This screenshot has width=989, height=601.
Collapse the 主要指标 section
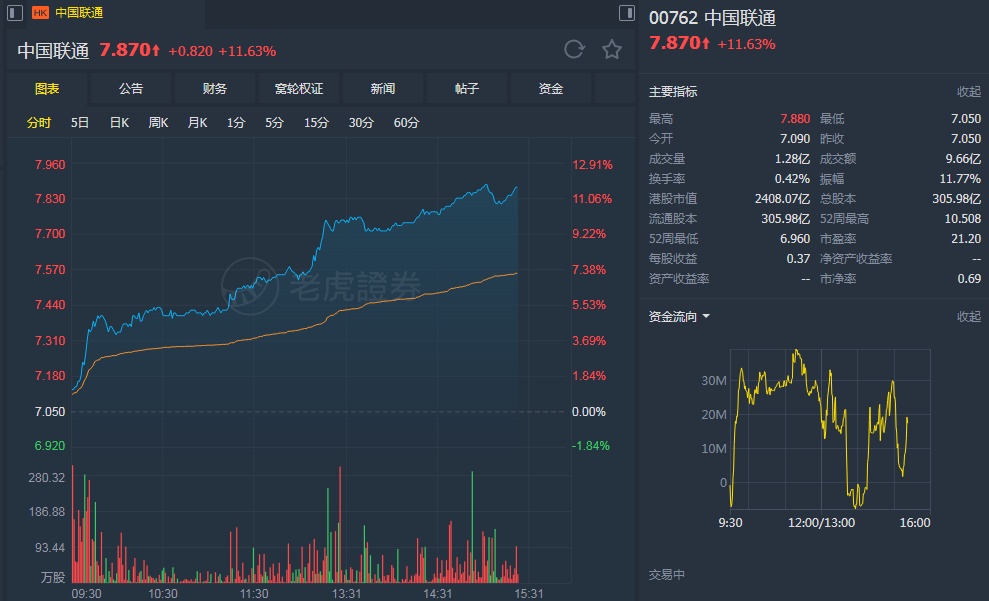[x=969, y=92]
